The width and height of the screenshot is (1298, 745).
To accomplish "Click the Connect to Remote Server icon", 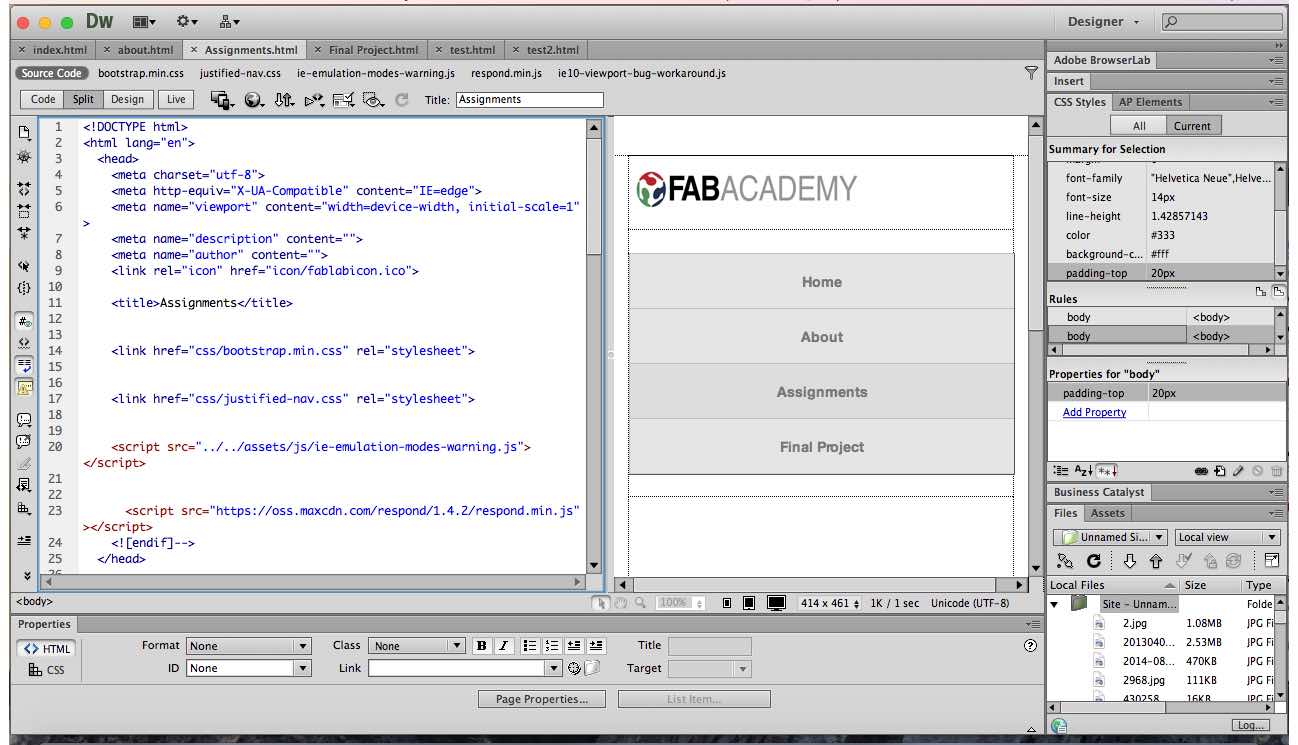I will (1065, 561).
